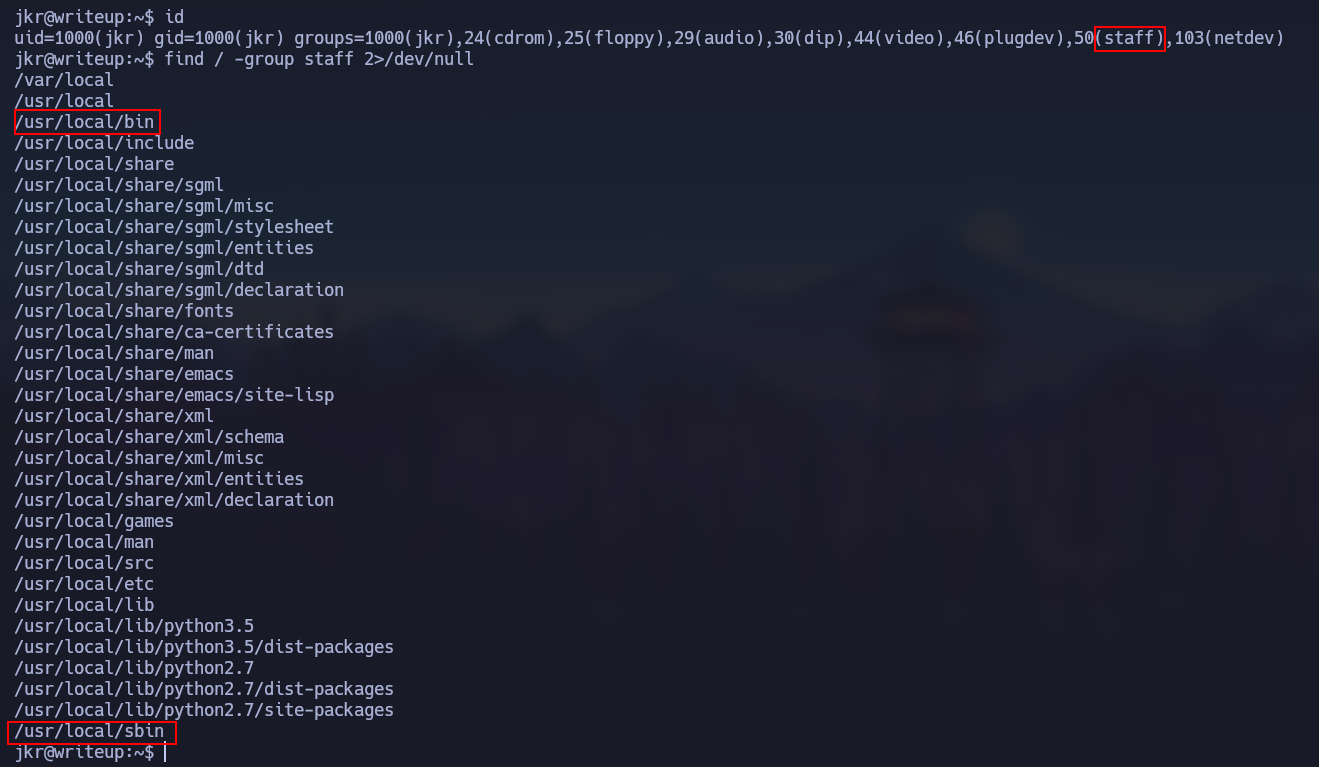Image resolution: width=1319 pixels, height=767 pixels.
Task: Click the /usr/local/include path
Action: coord(104,143)
